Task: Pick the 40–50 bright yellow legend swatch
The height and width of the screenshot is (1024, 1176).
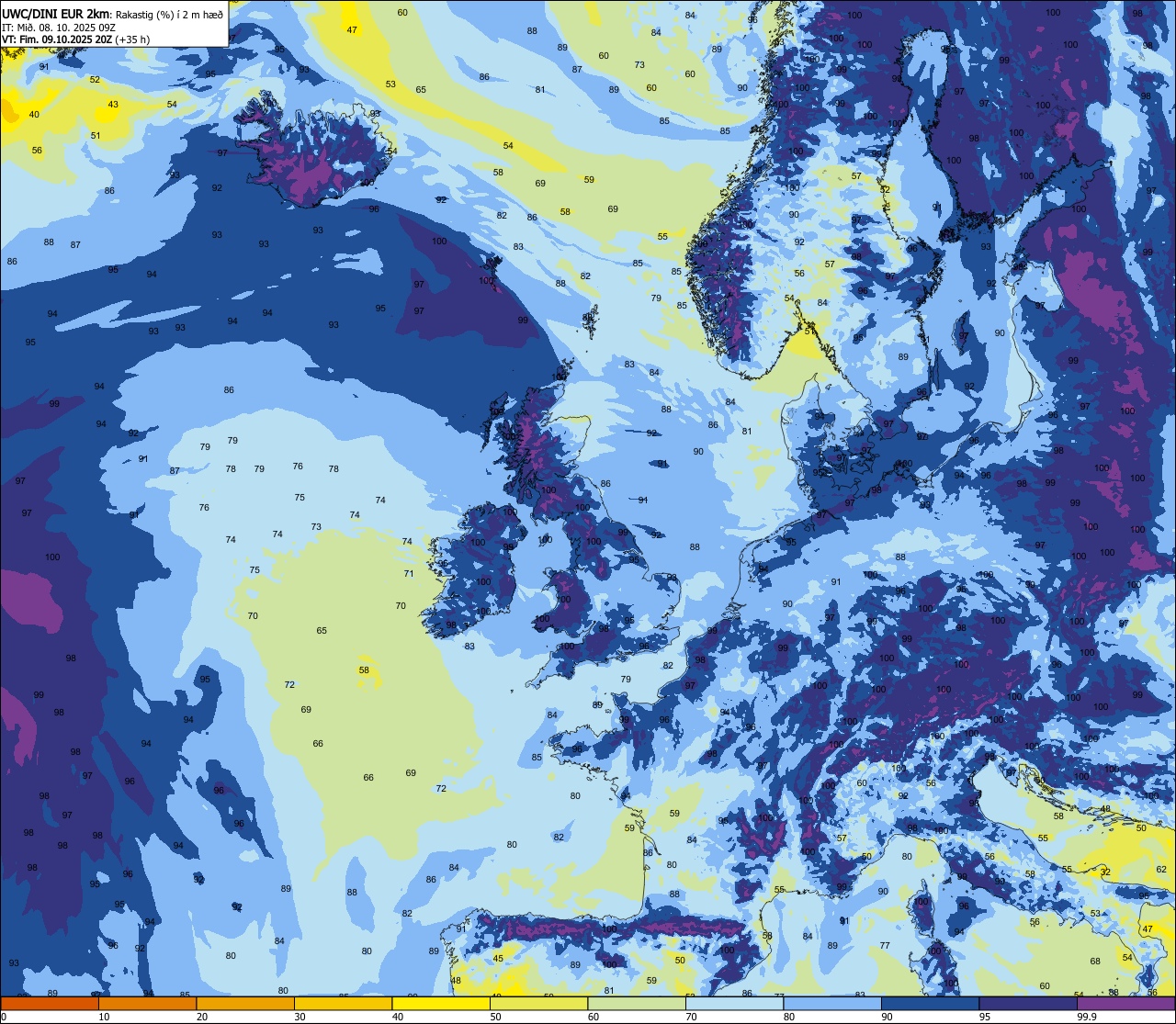Action: coord(441,1004)
